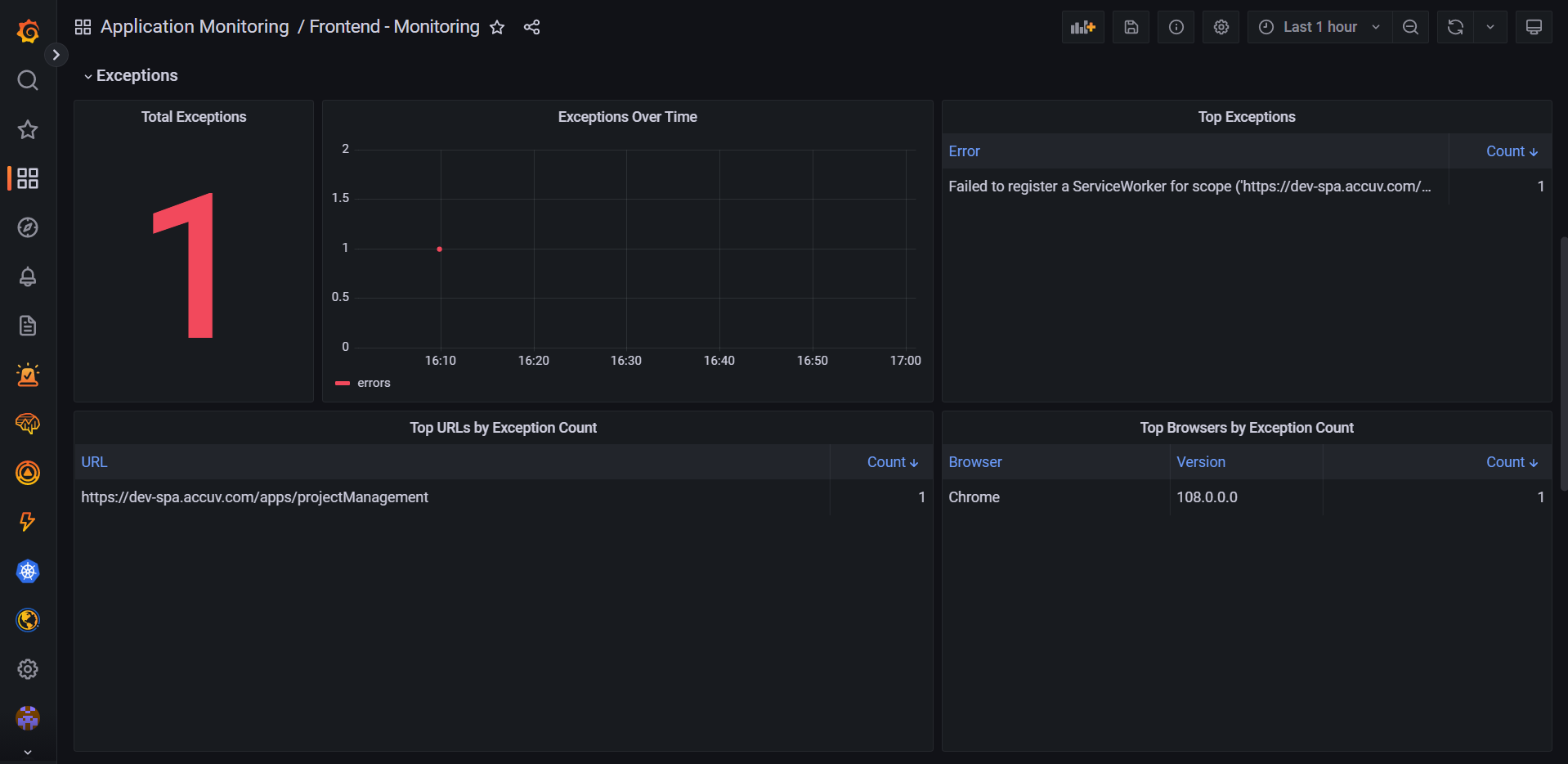This screenshot has width=1568, height=764.
Task: Mark dashboard as favorite with star
Action: [497, 27]
